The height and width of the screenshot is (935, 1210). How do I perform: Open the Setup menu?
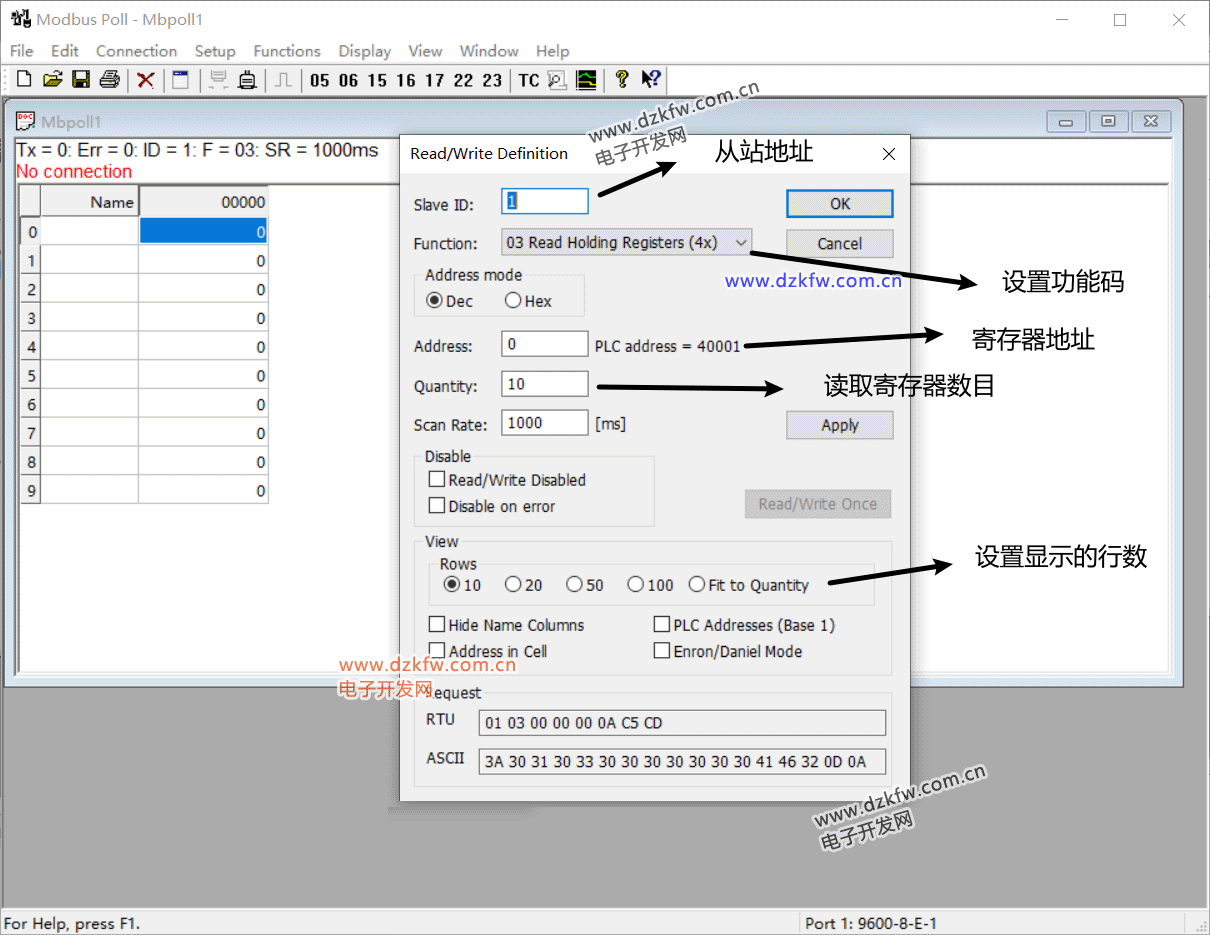click(215, 51)
